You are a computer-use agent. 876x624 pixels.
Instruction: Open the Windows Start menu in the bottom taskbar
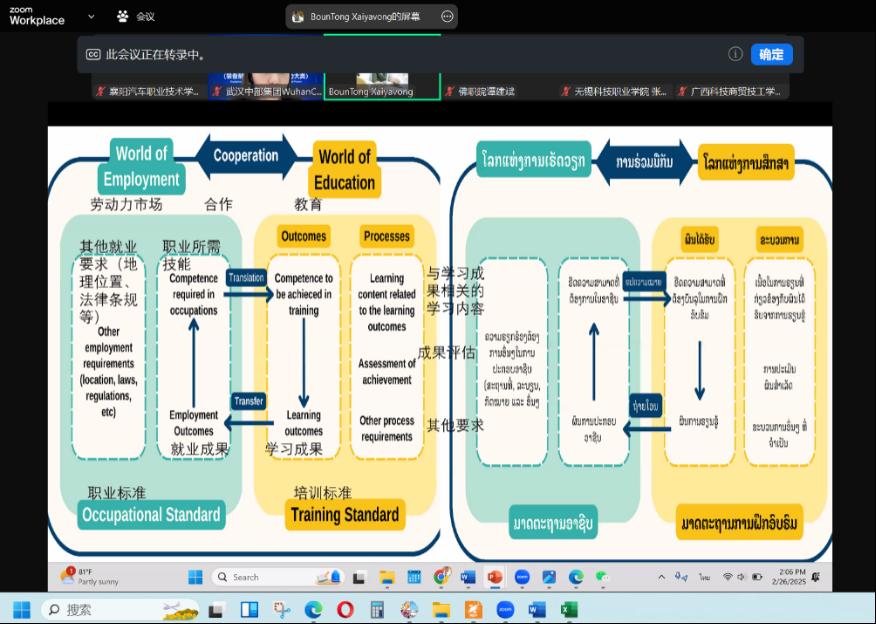(21, 608)
